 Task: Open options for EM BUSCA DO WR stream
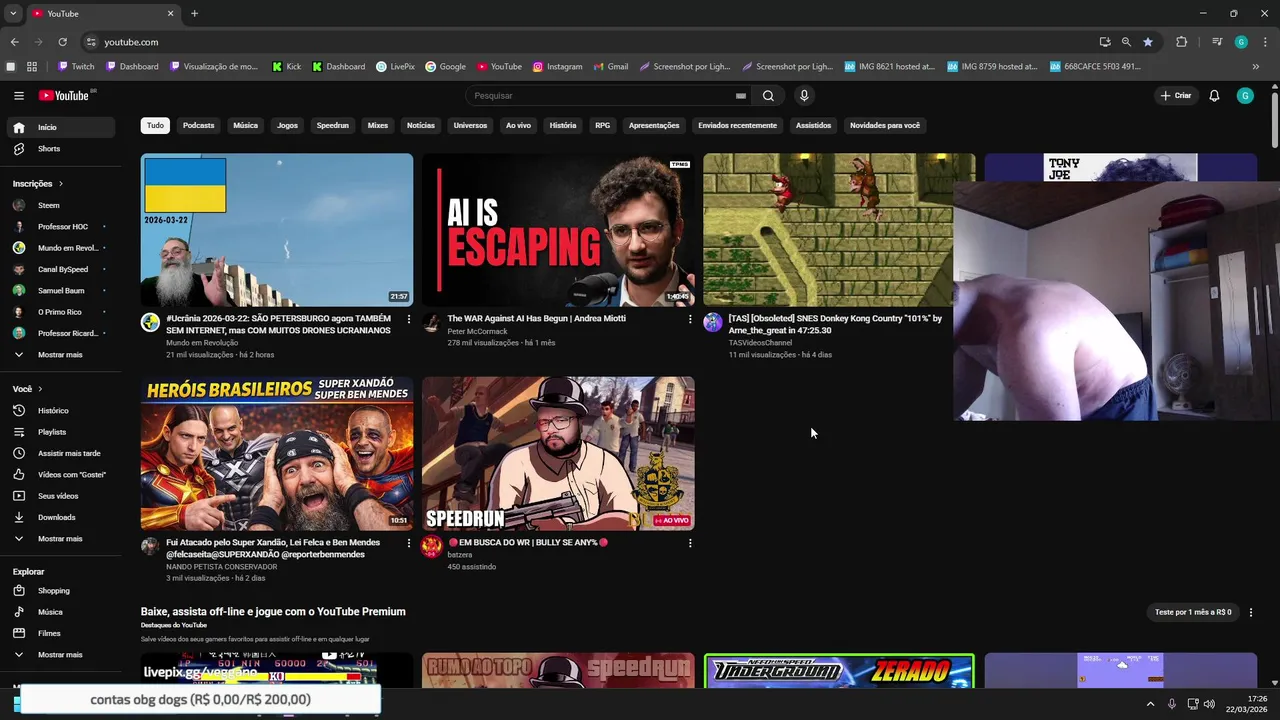click(689, 543)
